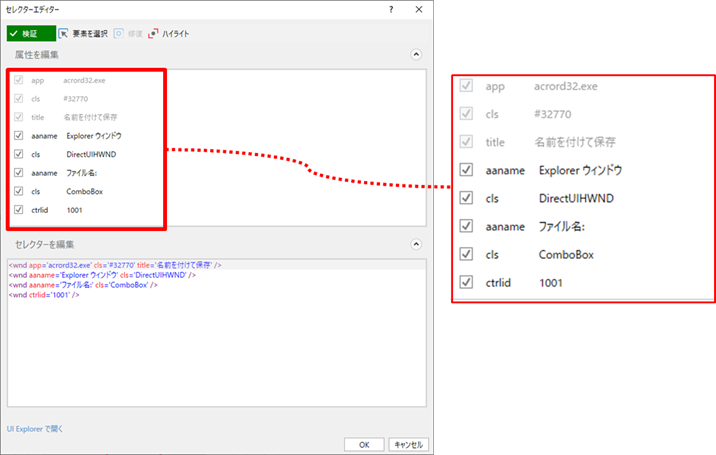This screenshot has width=716, height=455.
Task: Click the 検証 validate button
Action: click(31, 33)
